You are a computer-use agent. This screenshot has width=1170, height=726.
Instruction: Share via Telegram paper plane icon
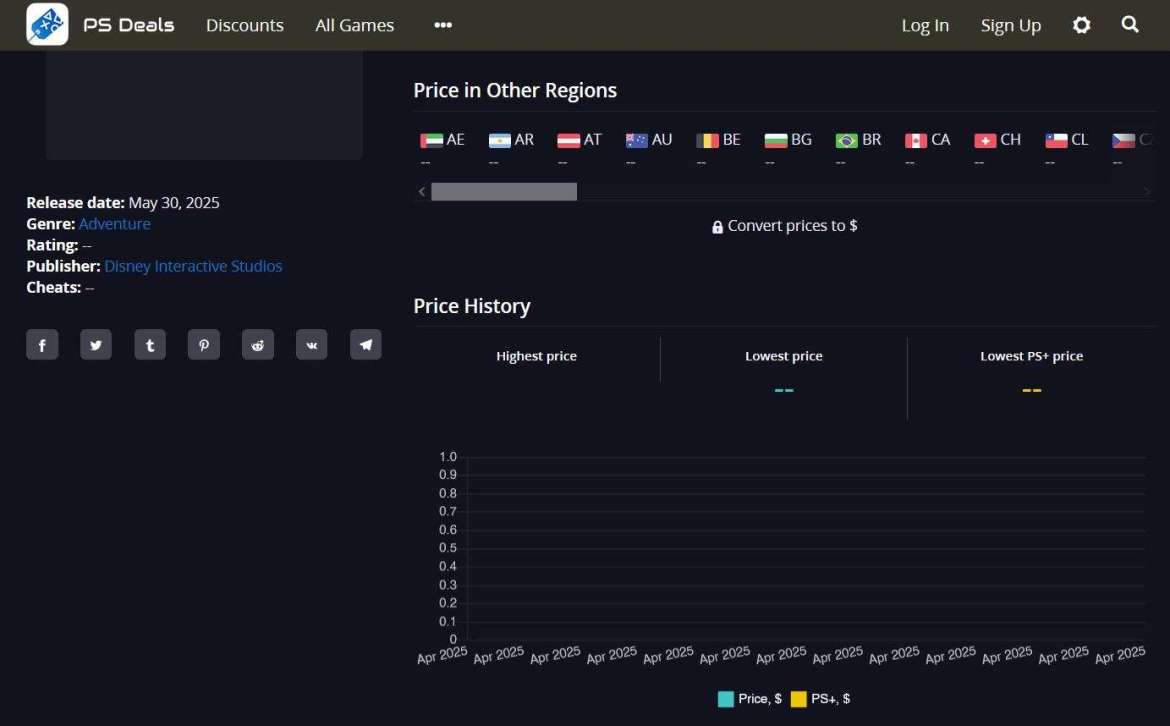point(366,345)
